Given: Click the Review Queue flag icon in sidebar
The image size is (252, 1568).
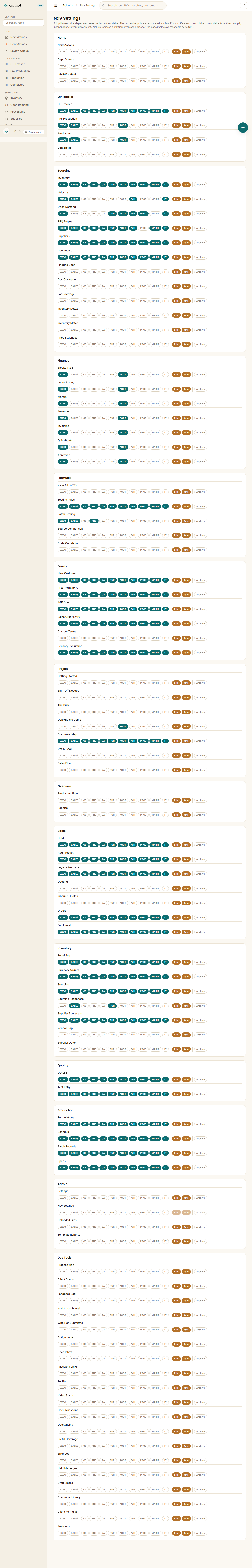Looking at the screenshot, I should (7, 51).
